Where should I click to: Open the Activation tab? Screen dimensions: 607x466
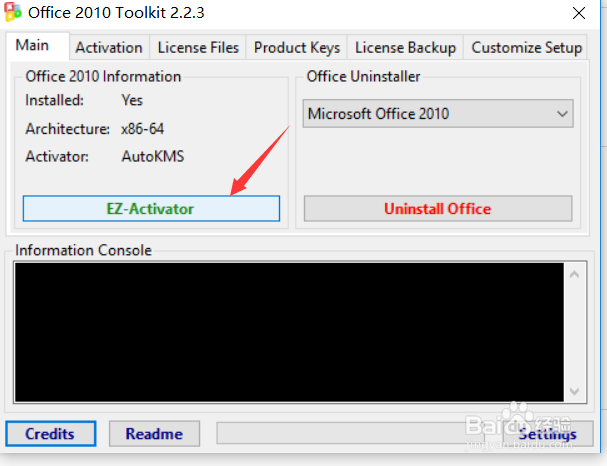109,48
